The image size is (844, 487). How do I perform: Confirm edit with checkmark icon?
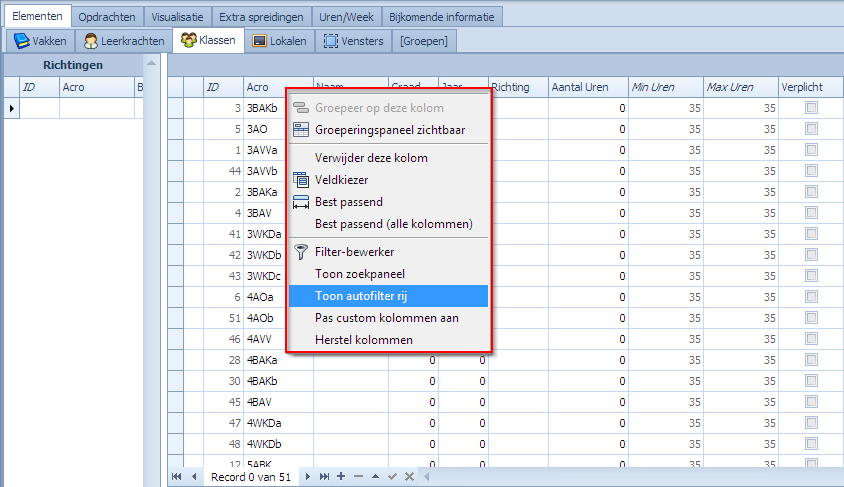[392, 476]
